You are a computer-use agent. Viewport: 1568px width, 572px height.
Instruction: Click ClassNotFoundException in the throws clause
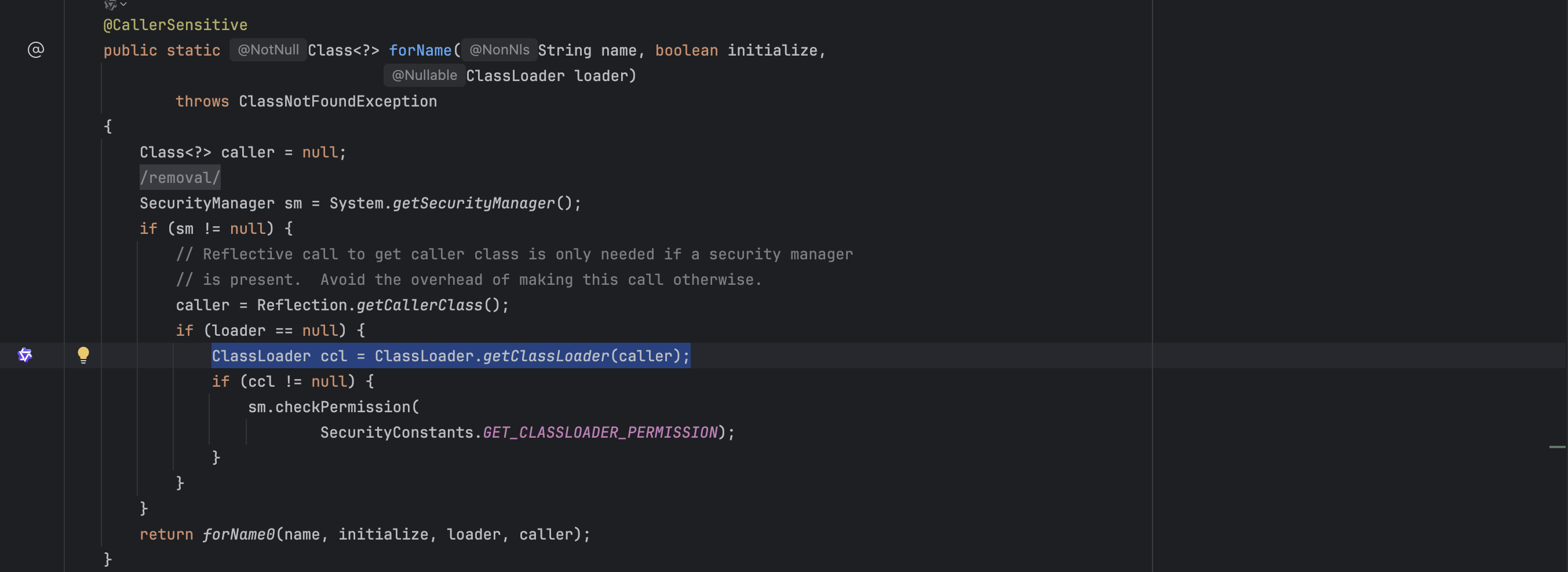click(337, 101)
